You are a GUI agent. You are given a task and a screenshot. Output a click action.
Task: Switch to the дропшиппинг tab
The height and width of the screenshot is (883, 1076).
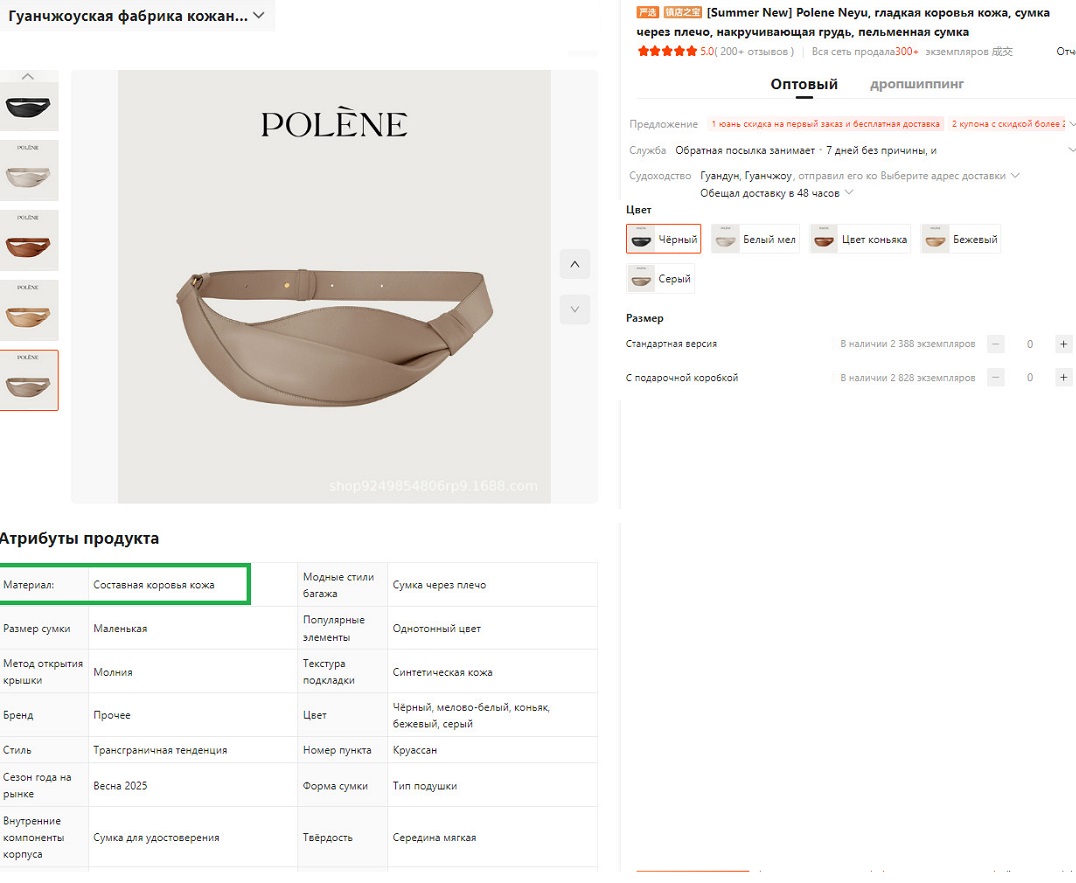[x=917, y=85]
